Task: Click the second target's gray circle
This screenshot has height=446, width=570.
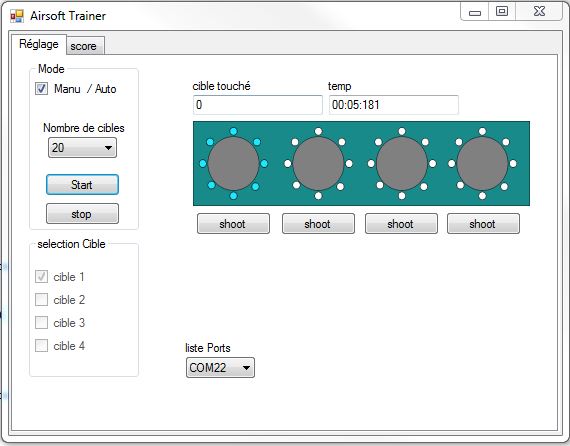Action: point(318,164)
